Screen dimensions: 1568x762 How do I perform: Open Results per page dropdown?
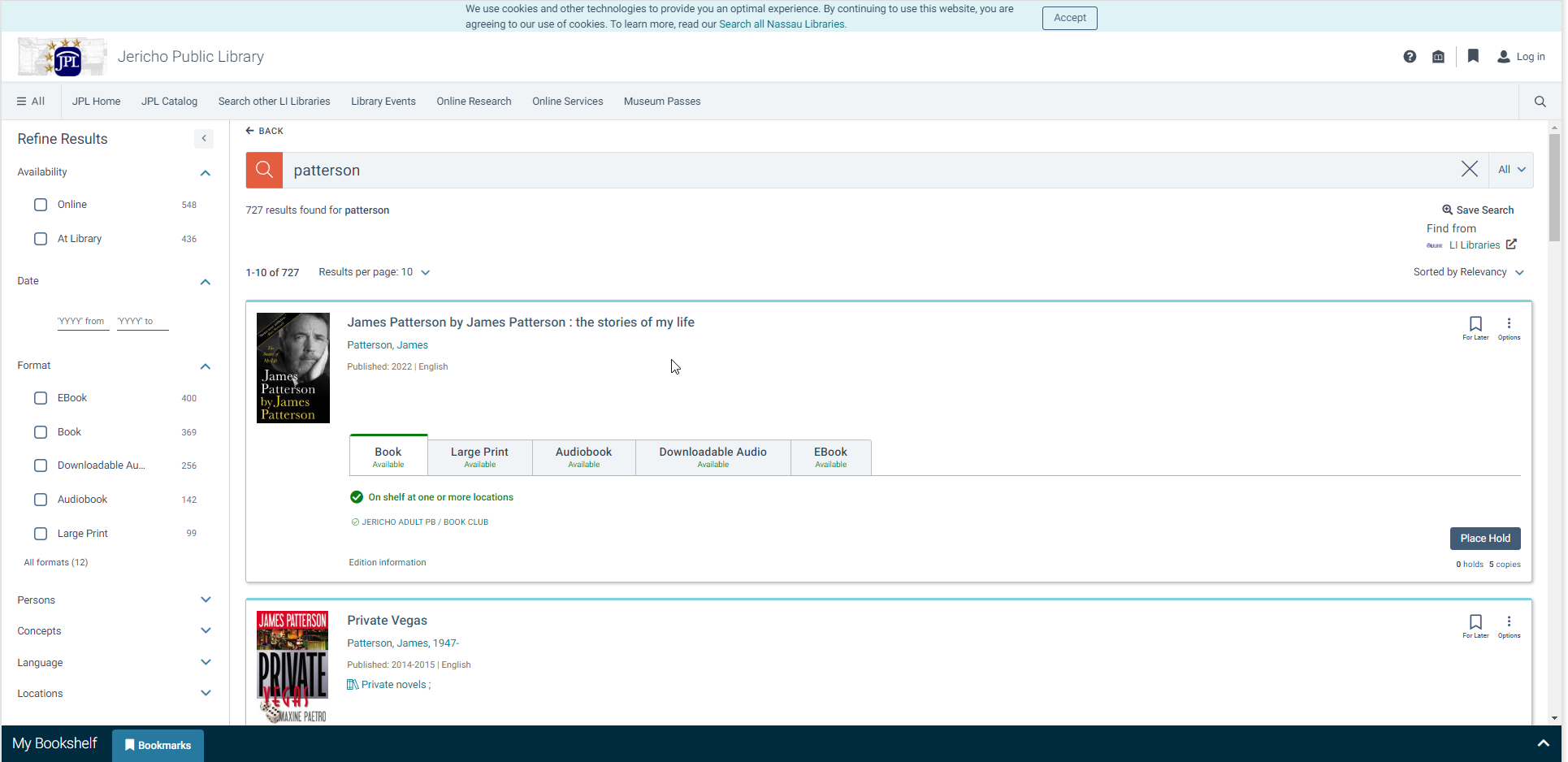(374, 272)
